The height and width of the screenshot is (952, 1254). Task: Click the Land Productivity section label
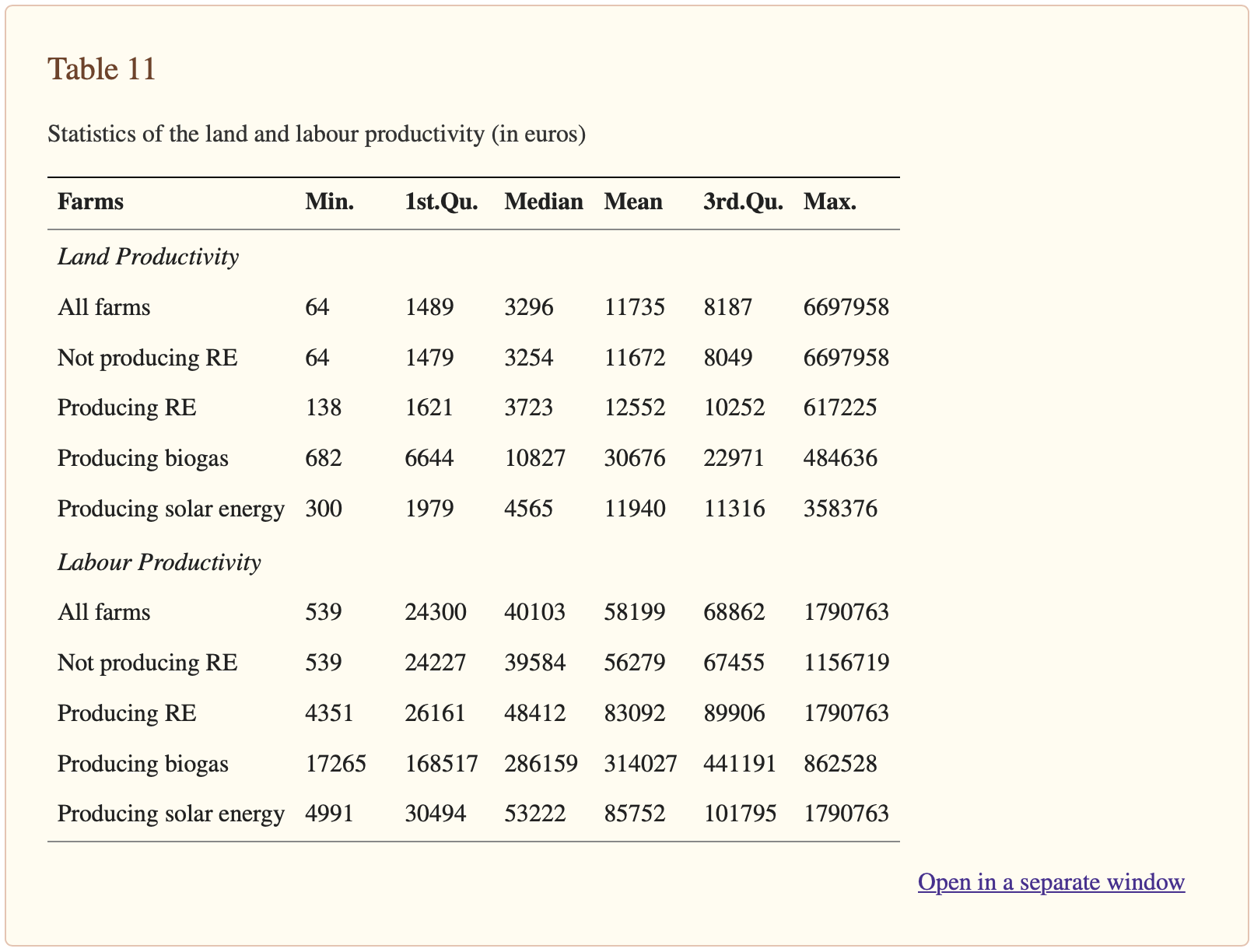(148, 257)
